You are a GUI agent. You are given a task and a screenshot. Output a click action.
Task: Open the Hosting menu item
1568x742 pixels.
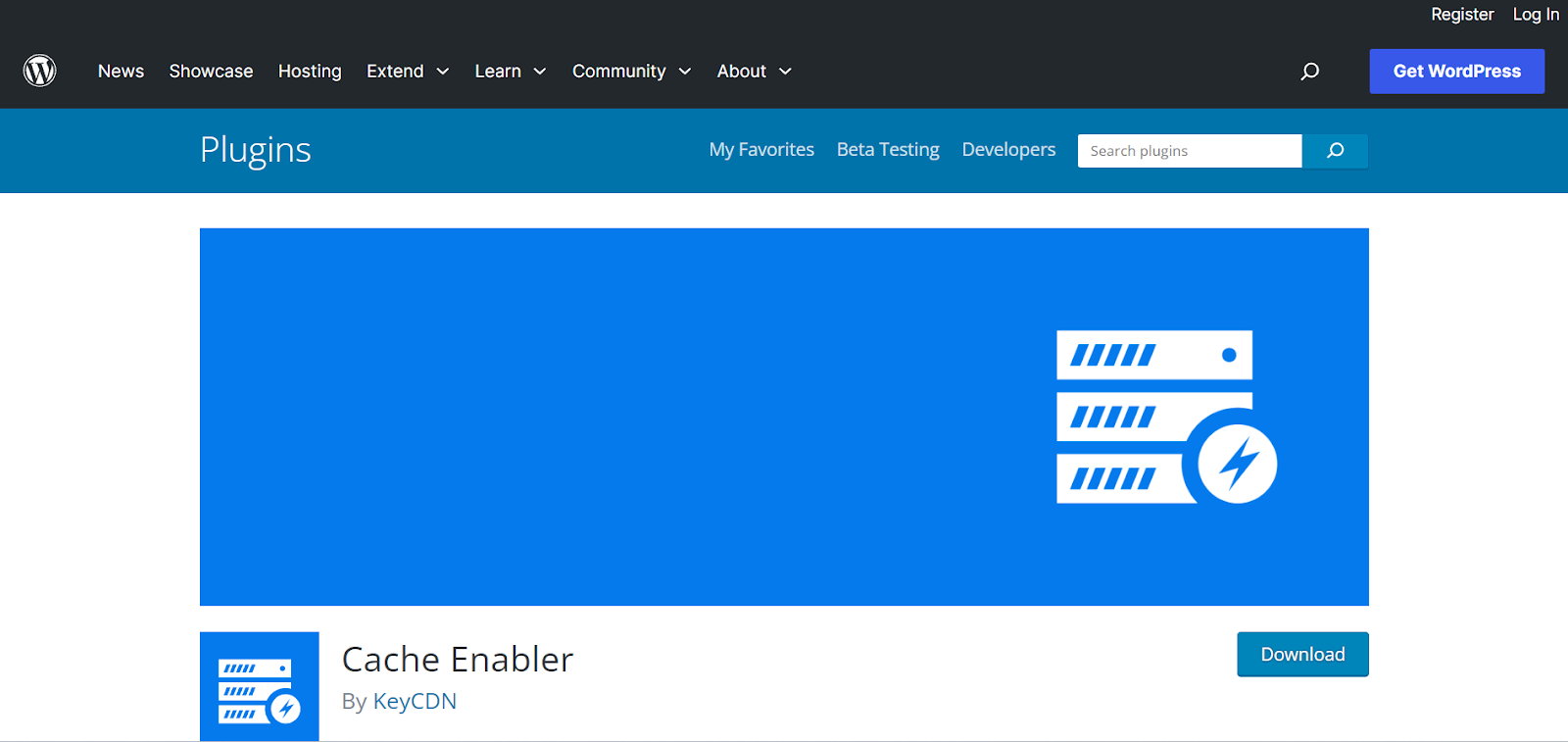pyautogui.click(x=310, y=71)
